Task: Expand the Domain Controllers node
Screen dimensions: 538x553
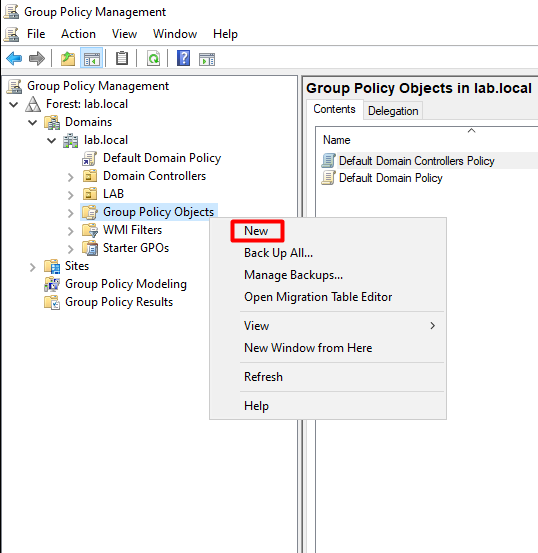Action: 71,177
